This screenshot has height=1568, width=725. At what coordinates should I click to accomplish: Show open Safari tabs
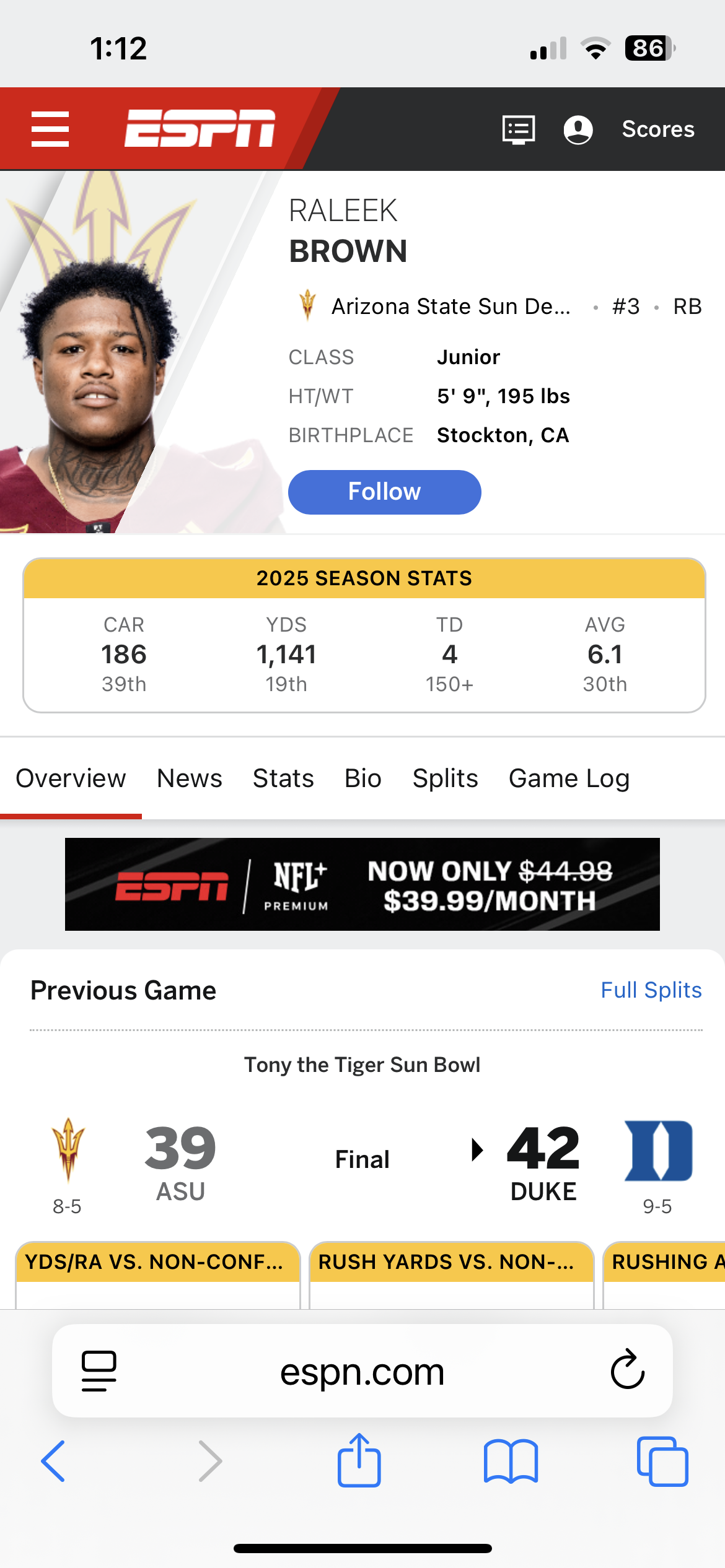[x=662, y=1461]
